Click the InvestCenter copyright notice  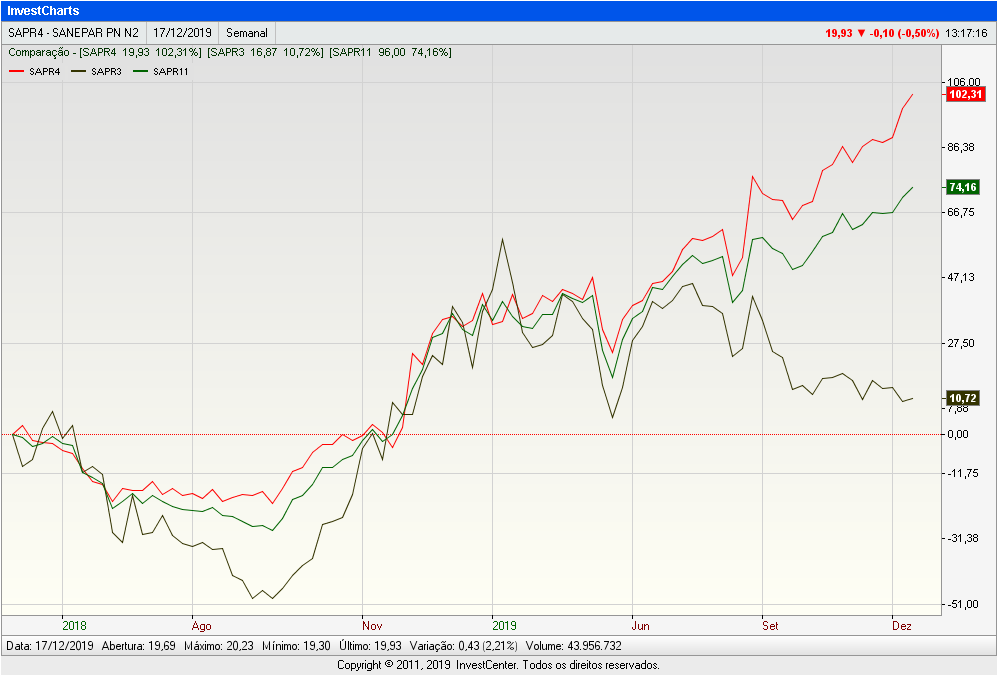(498, 665)
